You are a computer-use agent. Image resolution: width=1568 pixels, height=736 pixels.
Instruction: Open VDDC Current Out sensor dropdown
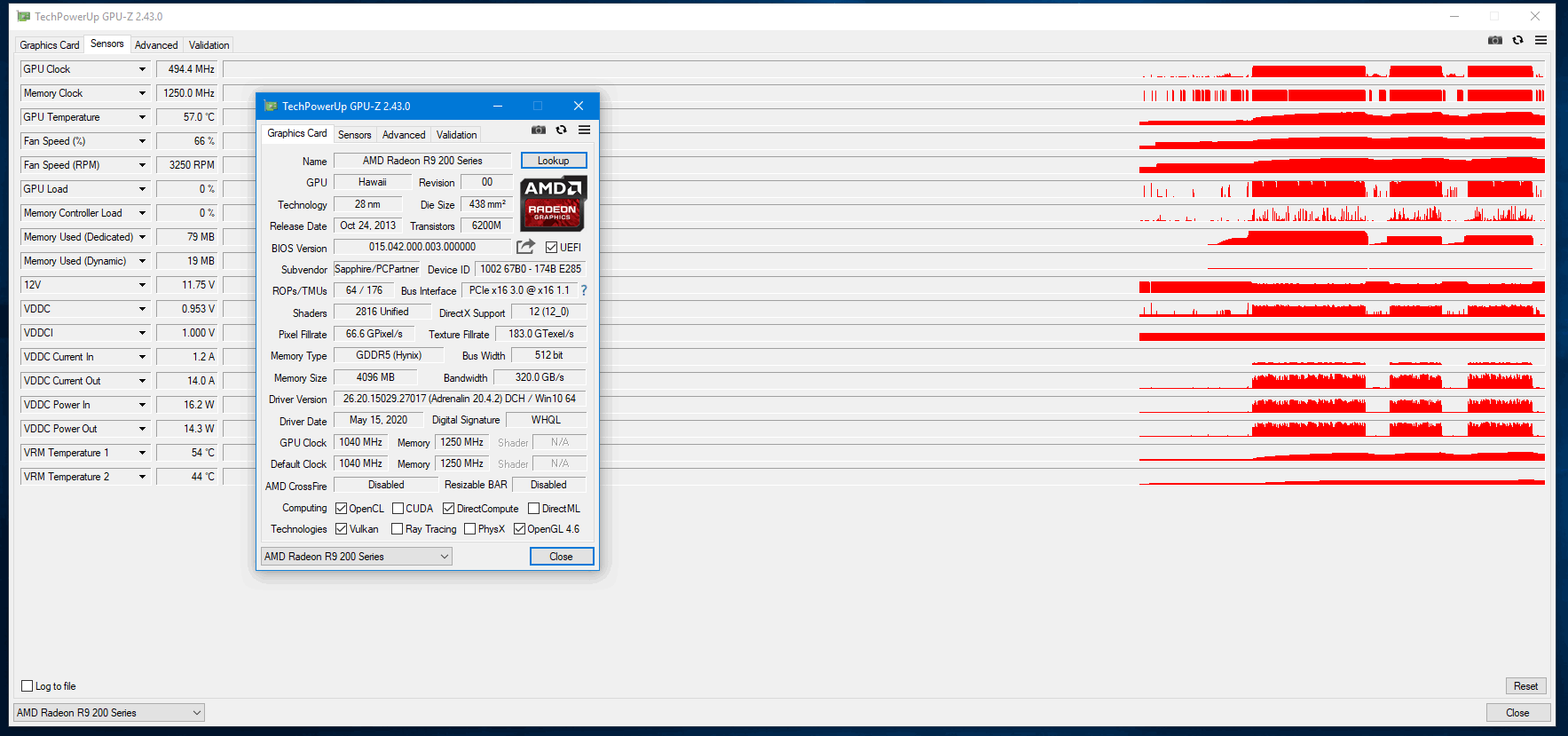(141, 381)
